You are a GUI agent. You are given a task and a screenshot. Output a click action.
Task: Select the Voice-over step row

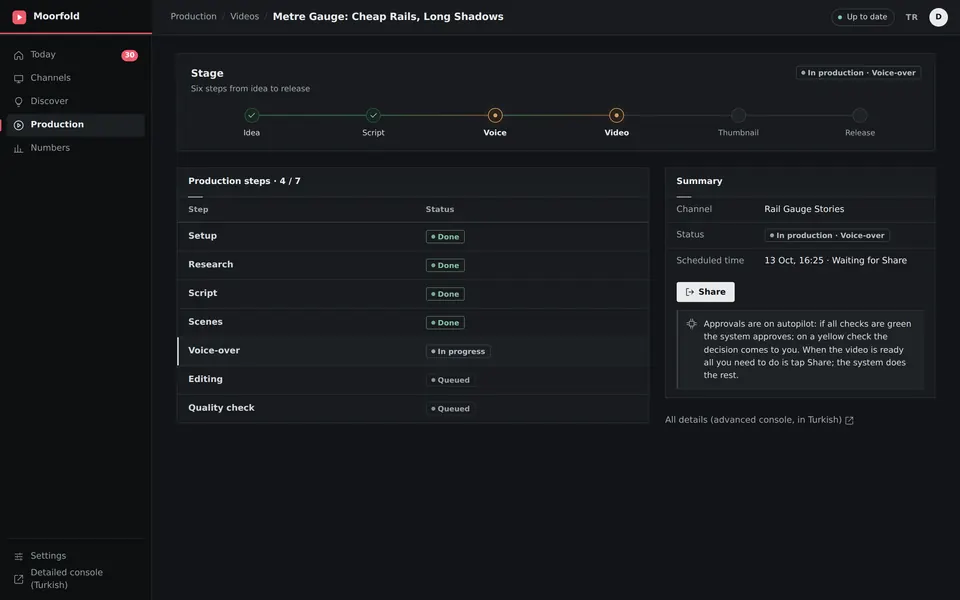coord(413,351)
